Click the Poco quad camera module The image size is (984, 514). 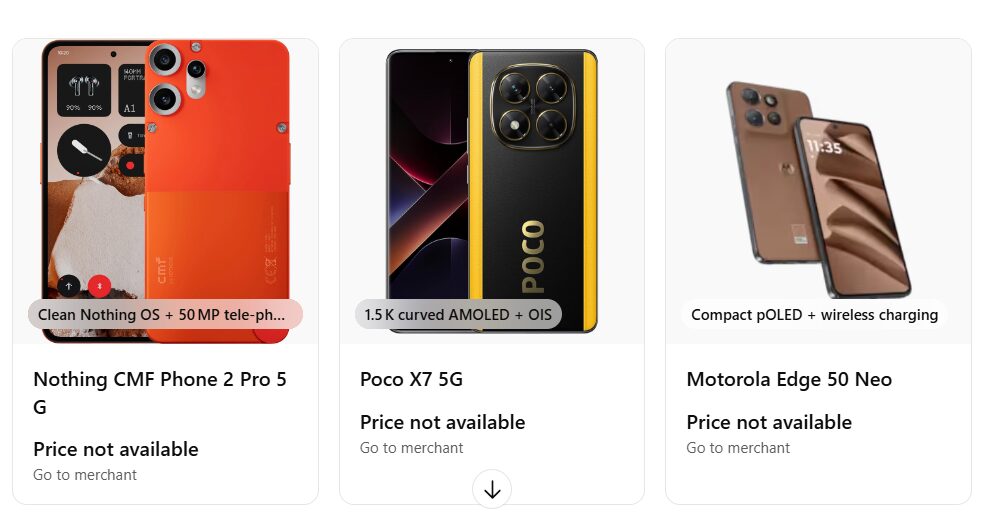[x=533, y=107]
